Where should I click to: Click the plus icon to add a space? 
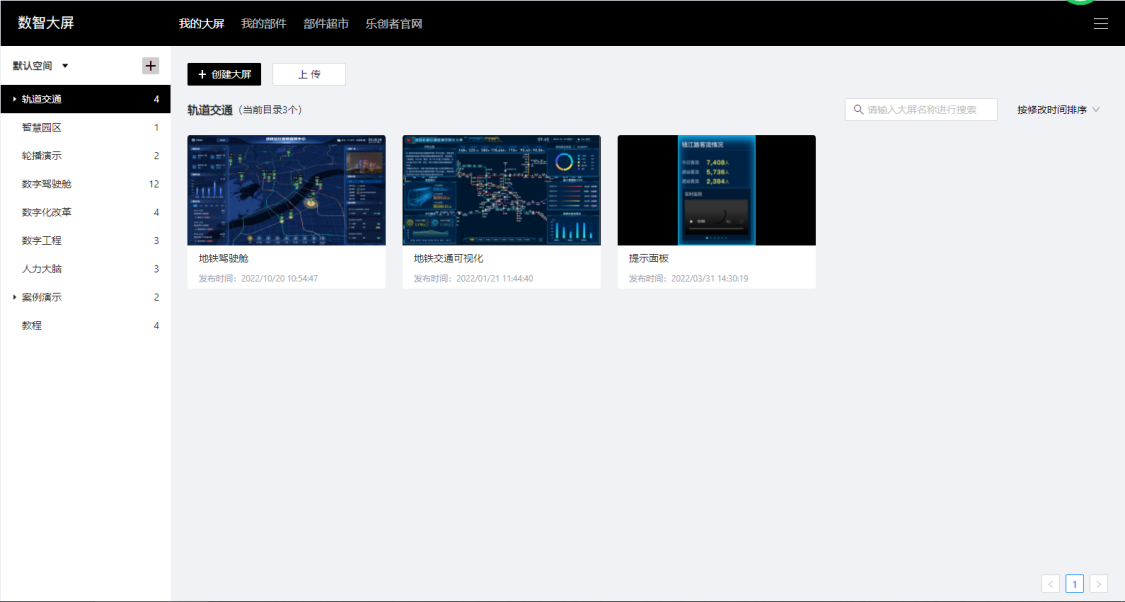pos(150,66)
